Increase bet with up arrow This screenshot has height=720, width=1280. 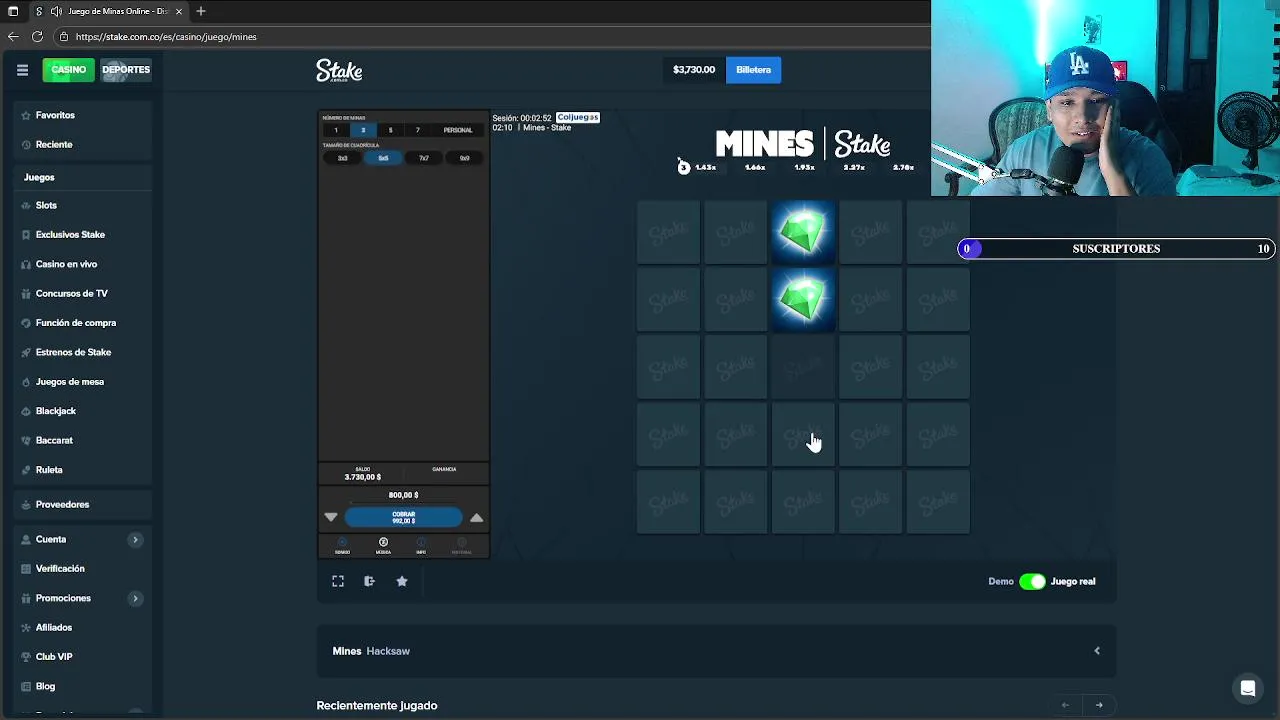coord(477,517)
